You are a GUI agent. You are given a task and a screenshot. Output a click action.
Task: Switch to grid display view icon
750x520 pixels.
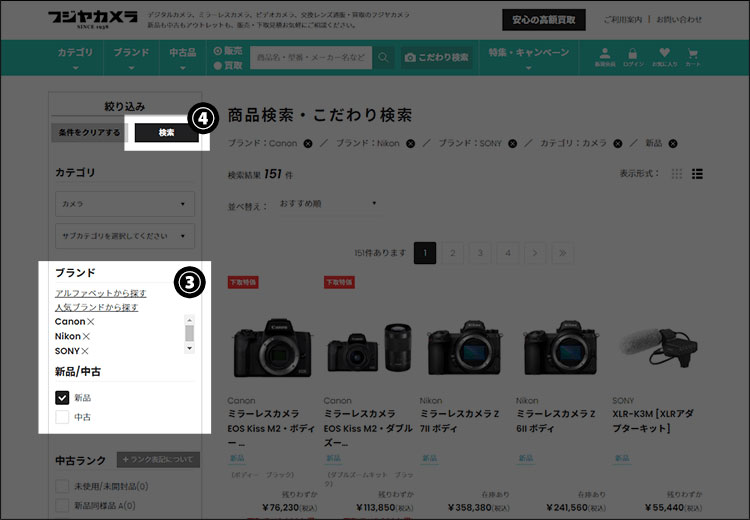[x=676, y=174]
